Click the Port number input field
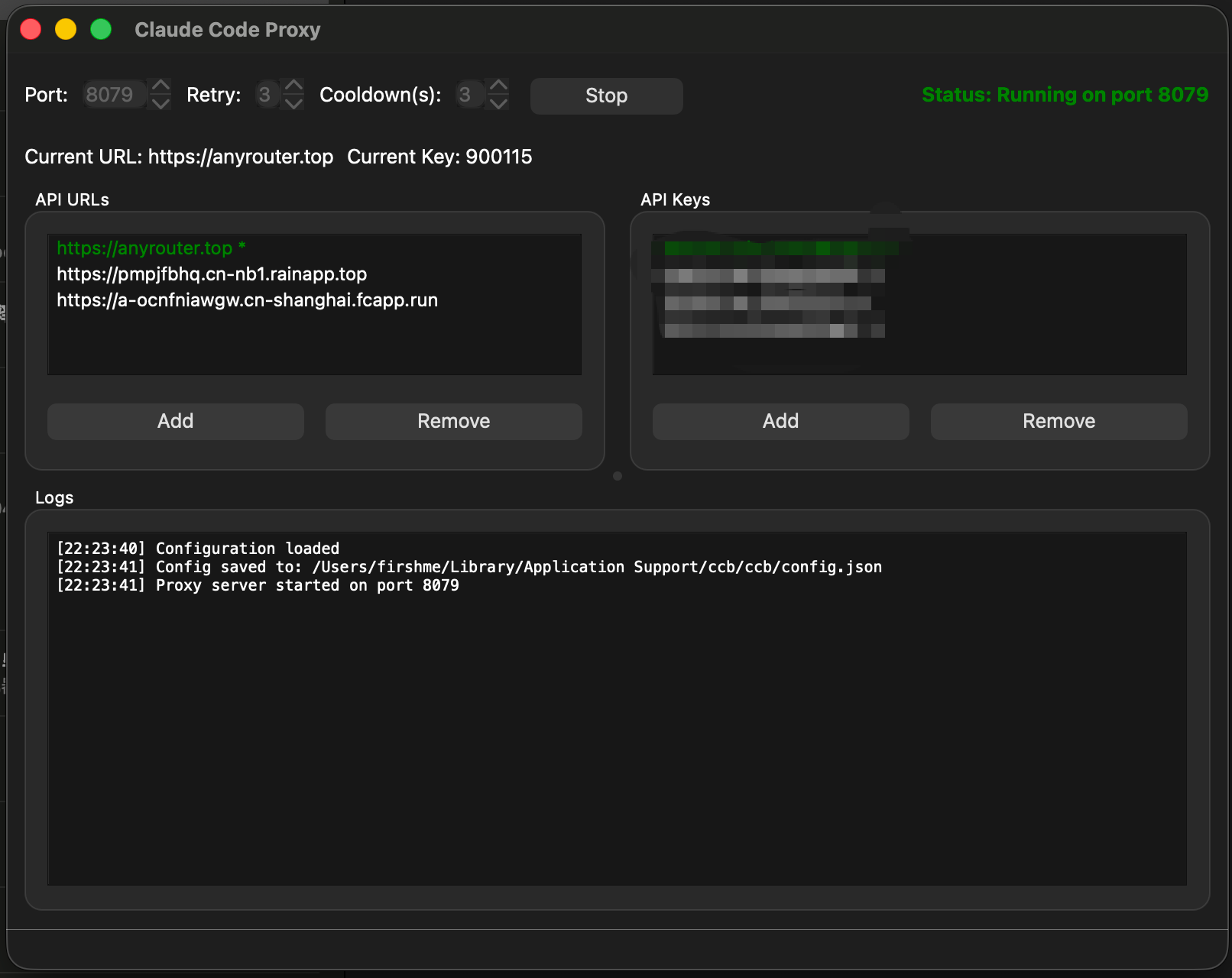1232x978 pixels. point(113,95)
